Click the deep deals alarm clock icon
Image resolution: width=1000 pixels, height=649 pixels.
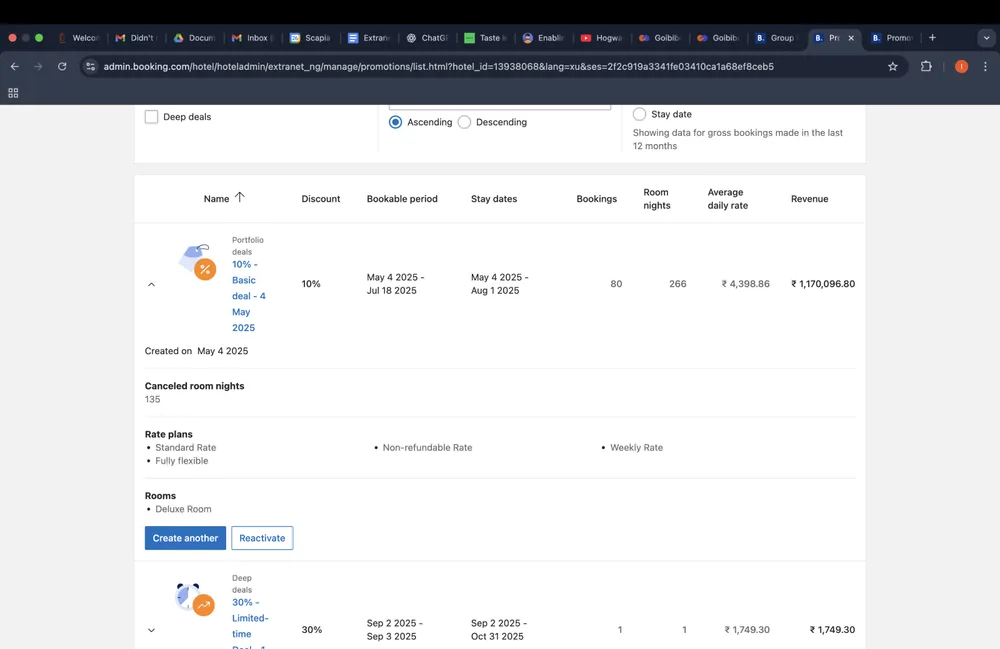coord(195,599)
